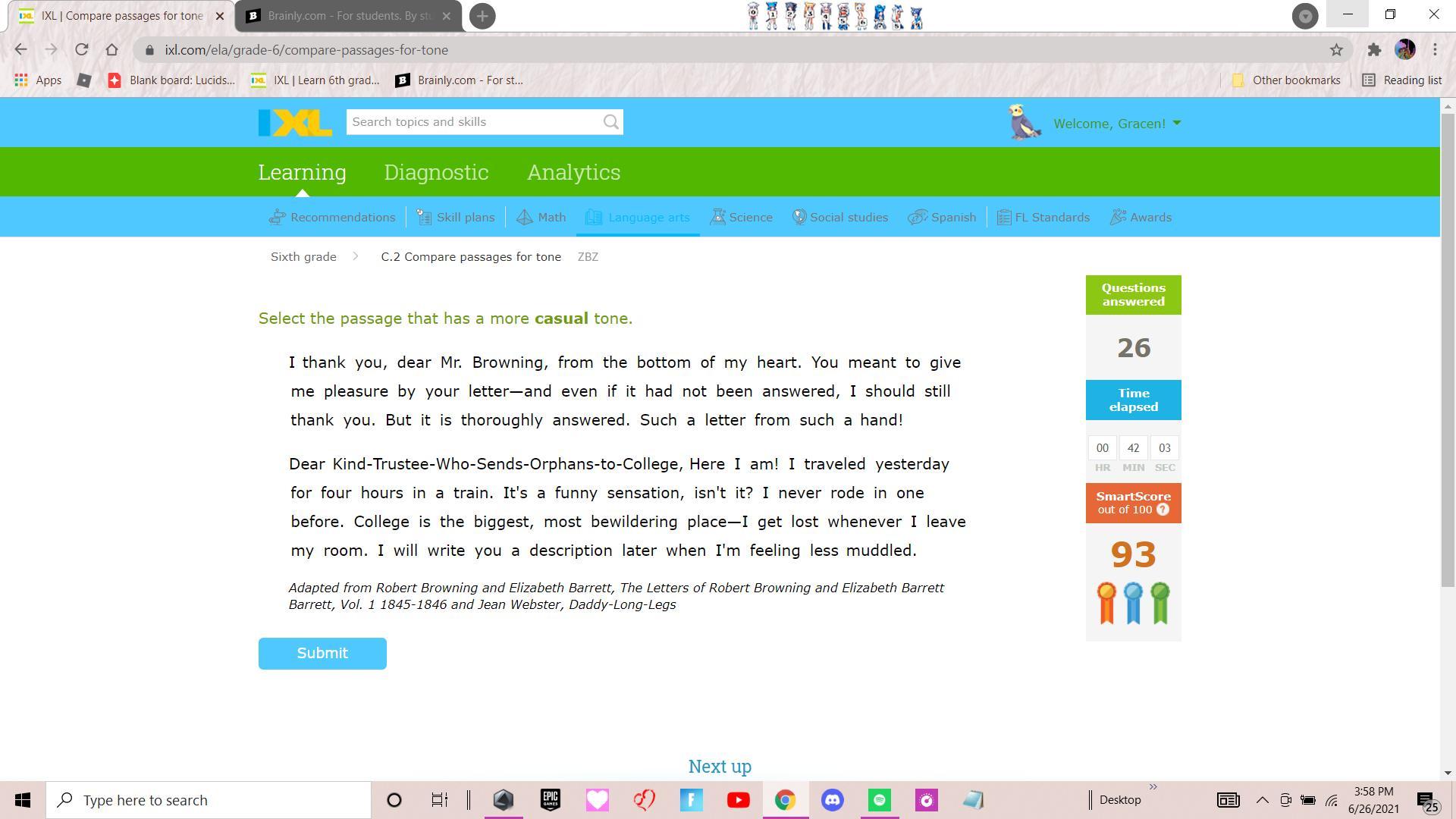
Task: Open Spotify from the taskbar
Action: pos(880,800)
